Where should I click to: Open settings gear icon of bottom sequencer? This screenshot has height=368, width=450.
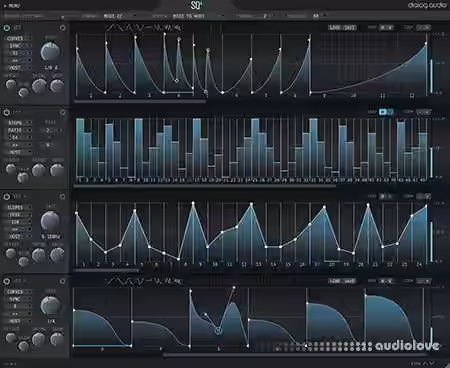(x=62, y=281)
